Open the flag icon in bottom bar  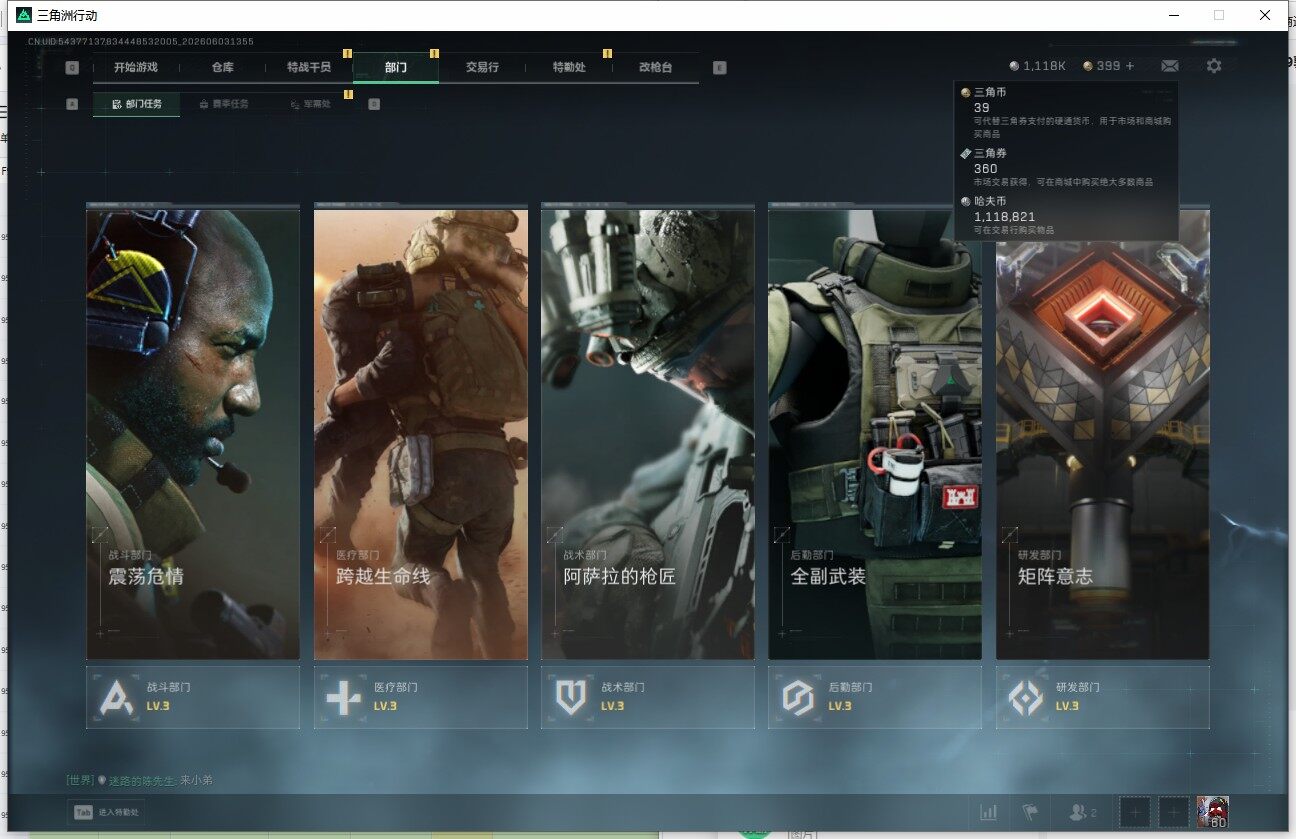(x=1030, y=812)
